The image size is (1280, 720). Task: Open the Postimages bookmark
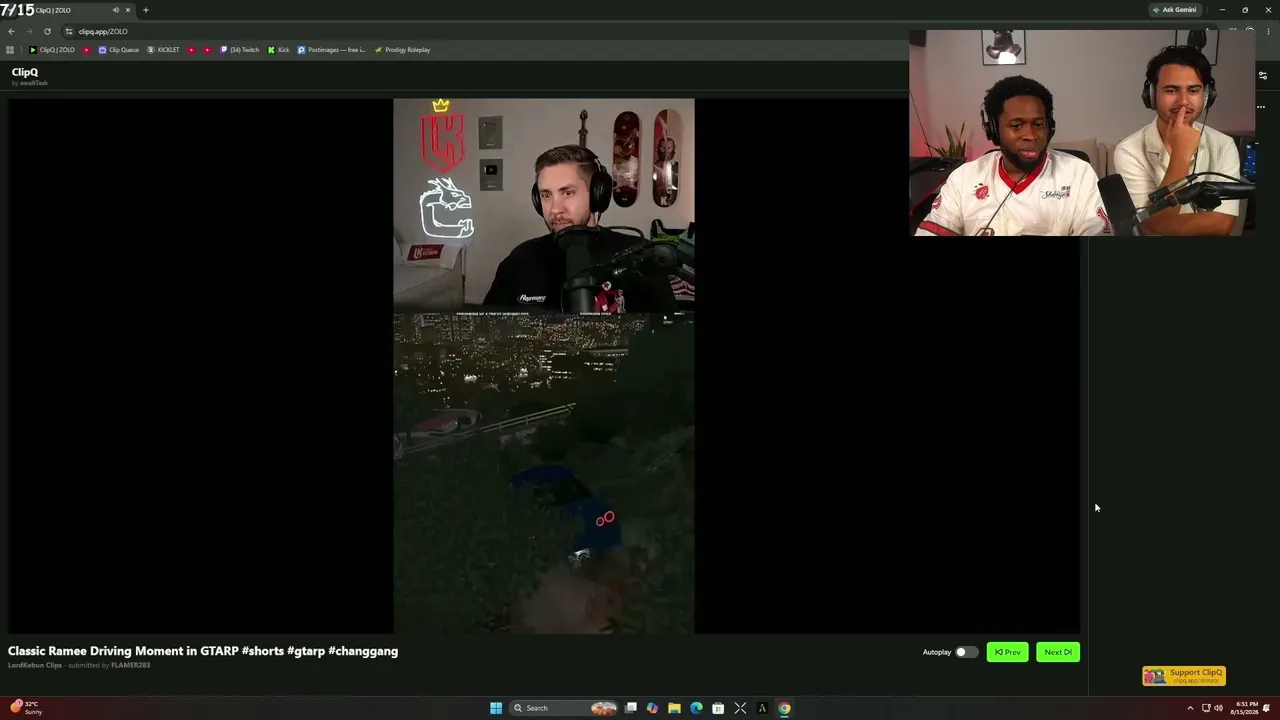pos(331,50)
